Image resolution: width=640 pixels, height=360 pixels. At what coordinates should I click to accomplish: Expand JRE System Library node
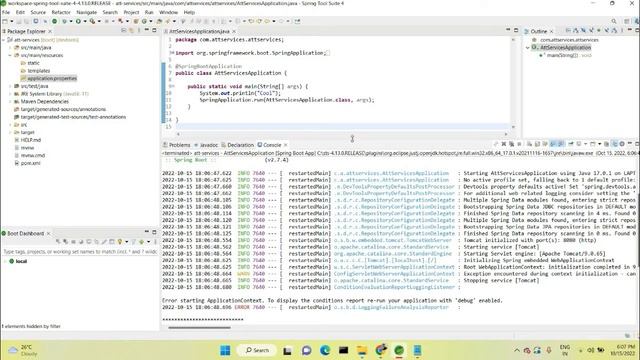11,94
